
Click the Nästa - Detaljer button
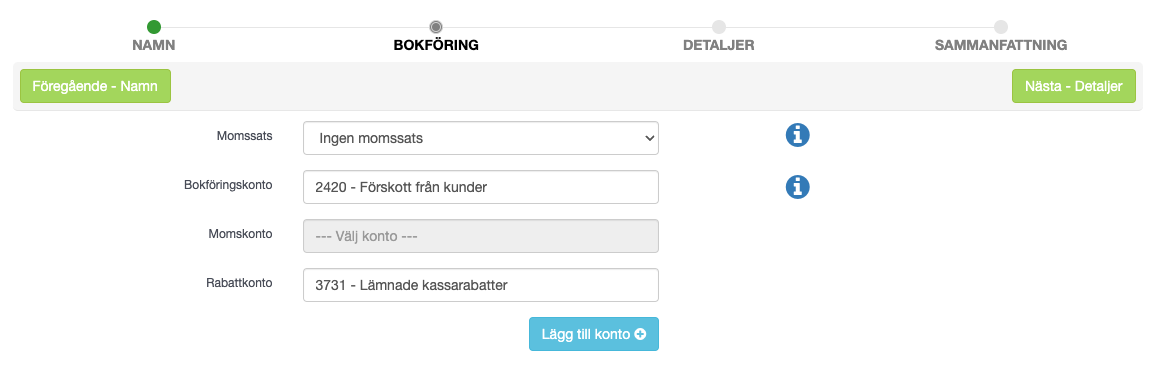[x=1074, y=86]
